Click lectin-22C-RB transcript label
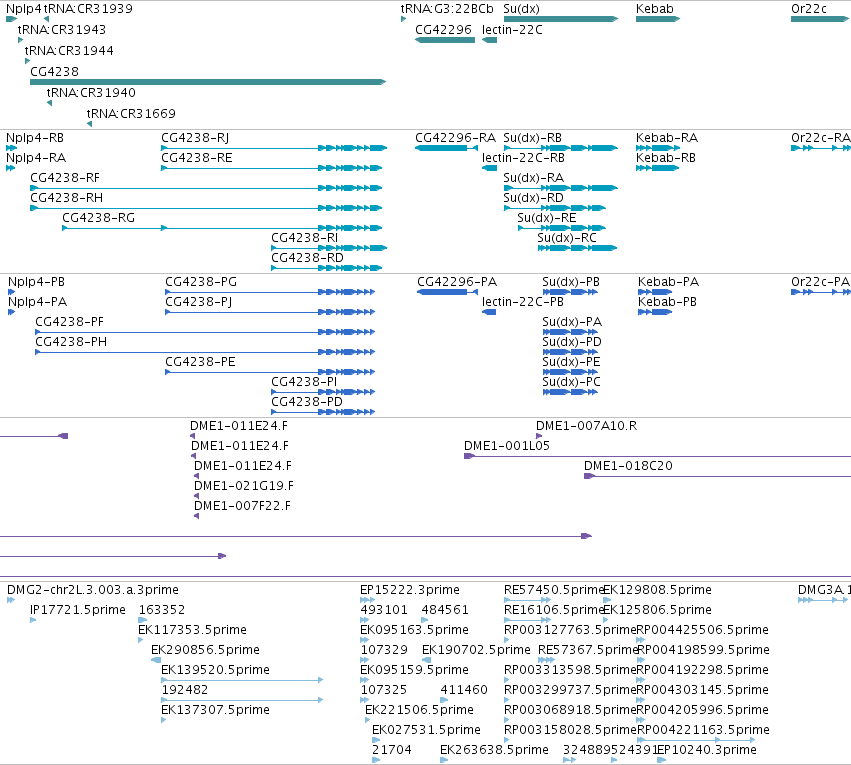This screenshot has width=851, height=765. [523, 158]
